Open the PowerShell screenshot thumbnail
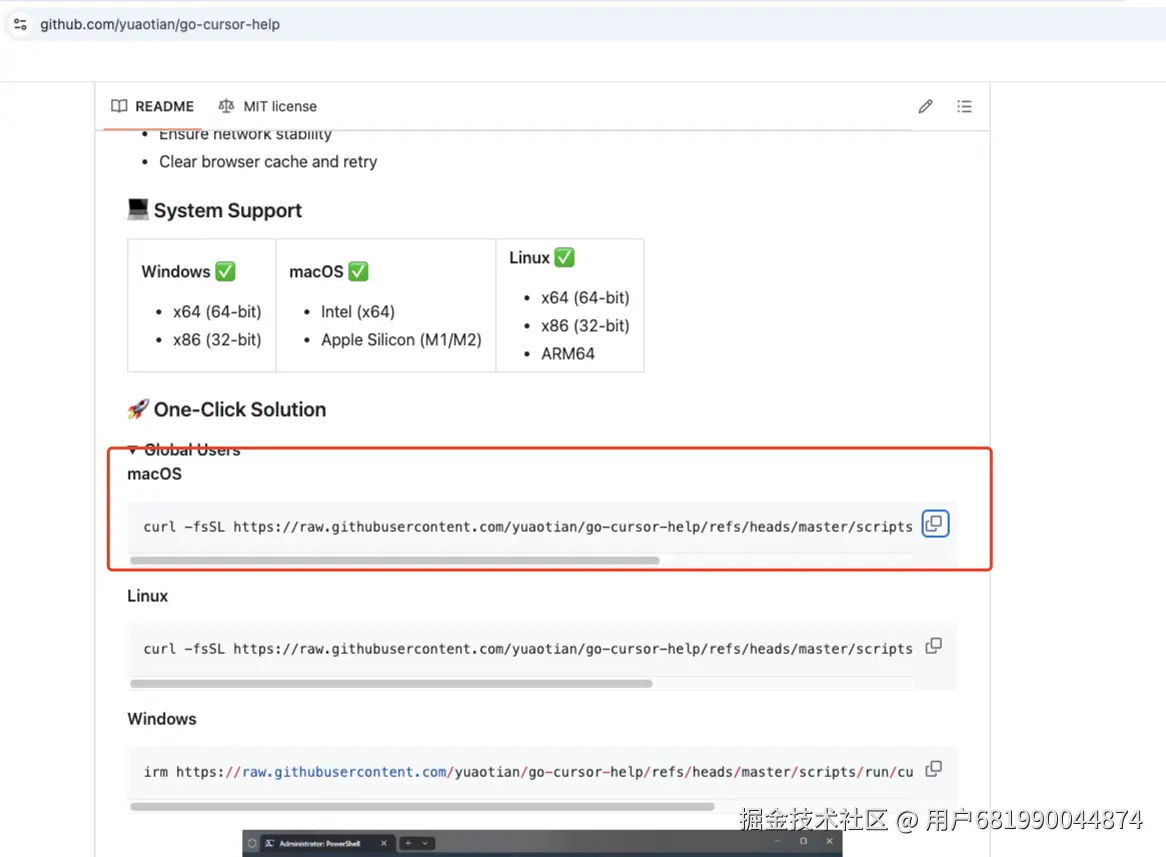 click(542, 844)
